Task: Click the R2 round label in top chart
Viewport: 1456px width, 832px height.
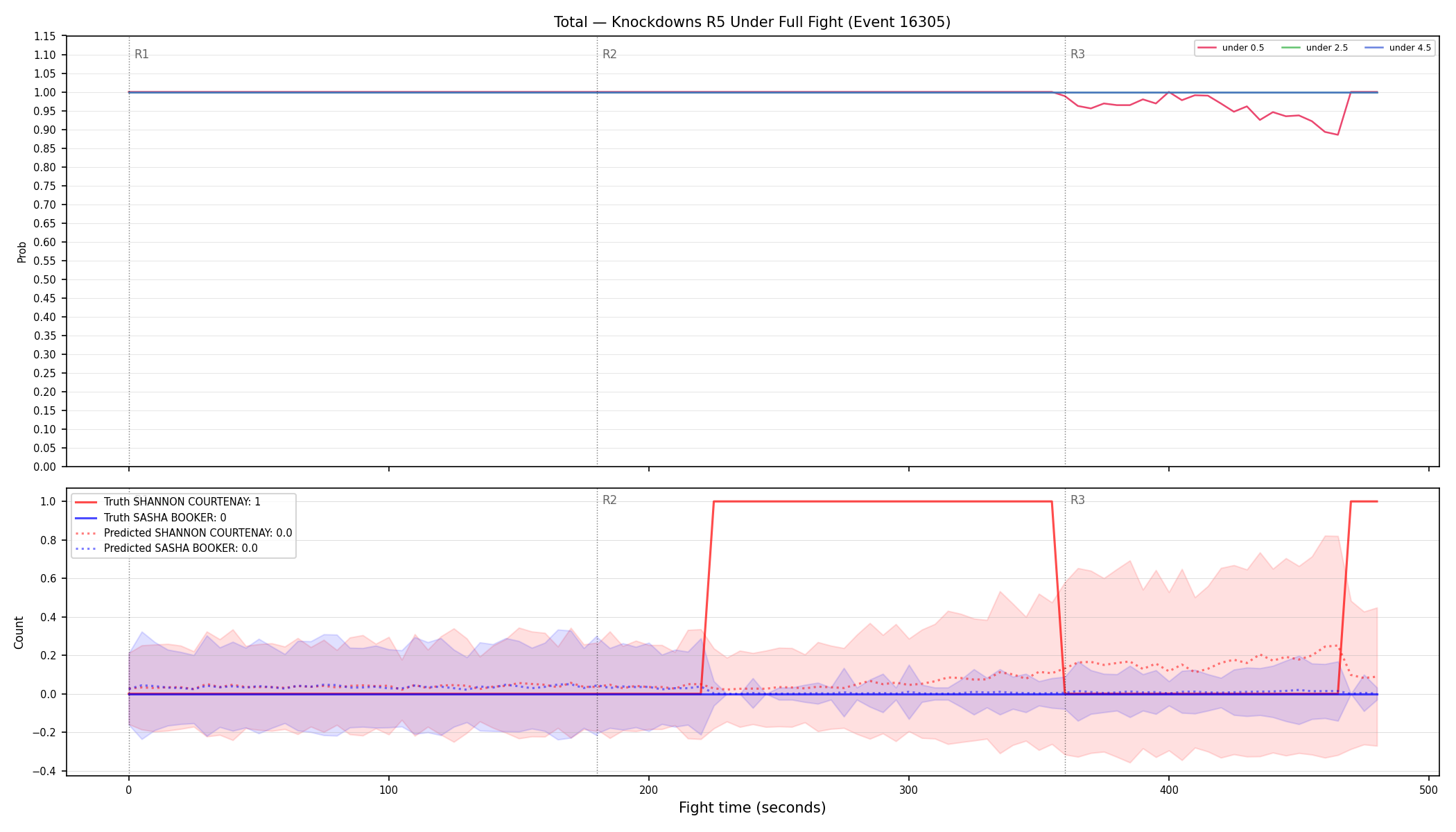Action: [609, 54]
